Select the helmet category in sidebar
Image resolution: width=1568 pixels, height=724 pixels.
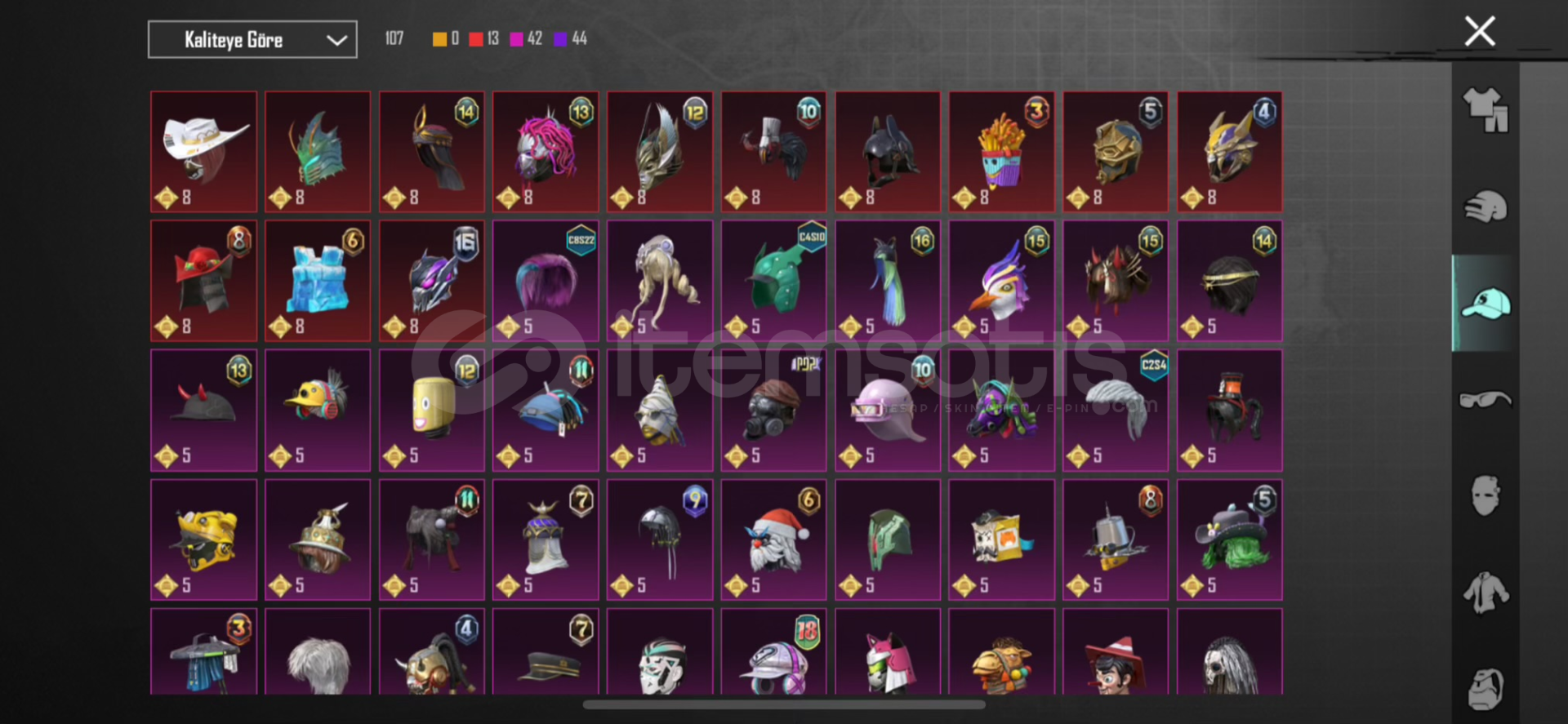[x=1485, y=207]
